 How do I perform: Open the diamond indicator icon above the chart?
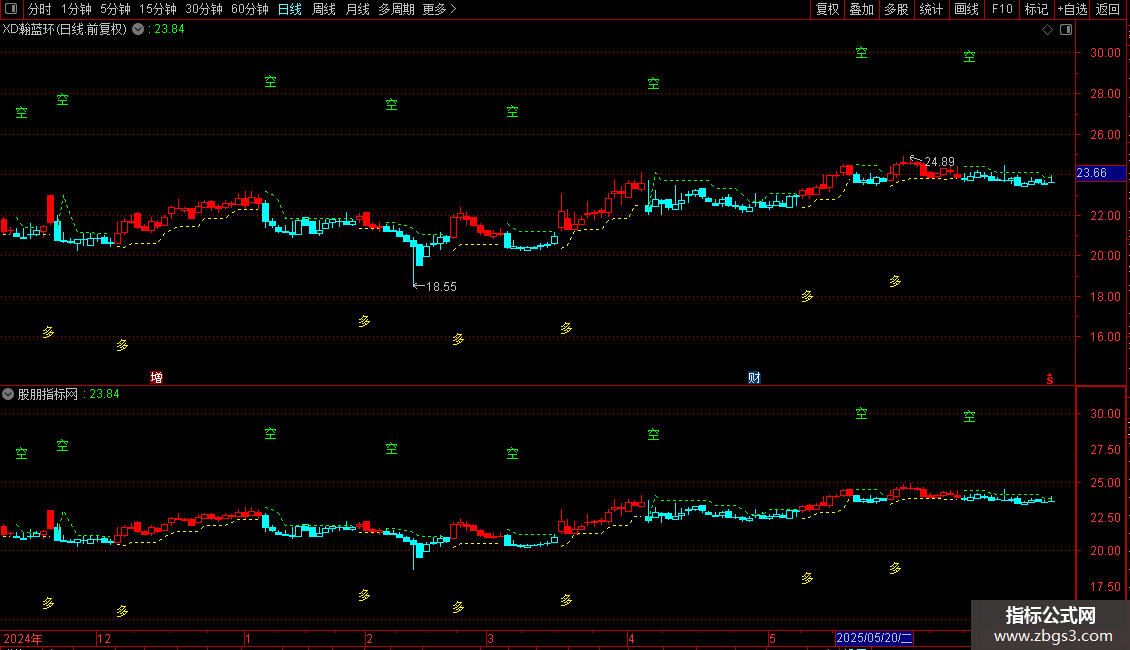(x=1048, y=30)
